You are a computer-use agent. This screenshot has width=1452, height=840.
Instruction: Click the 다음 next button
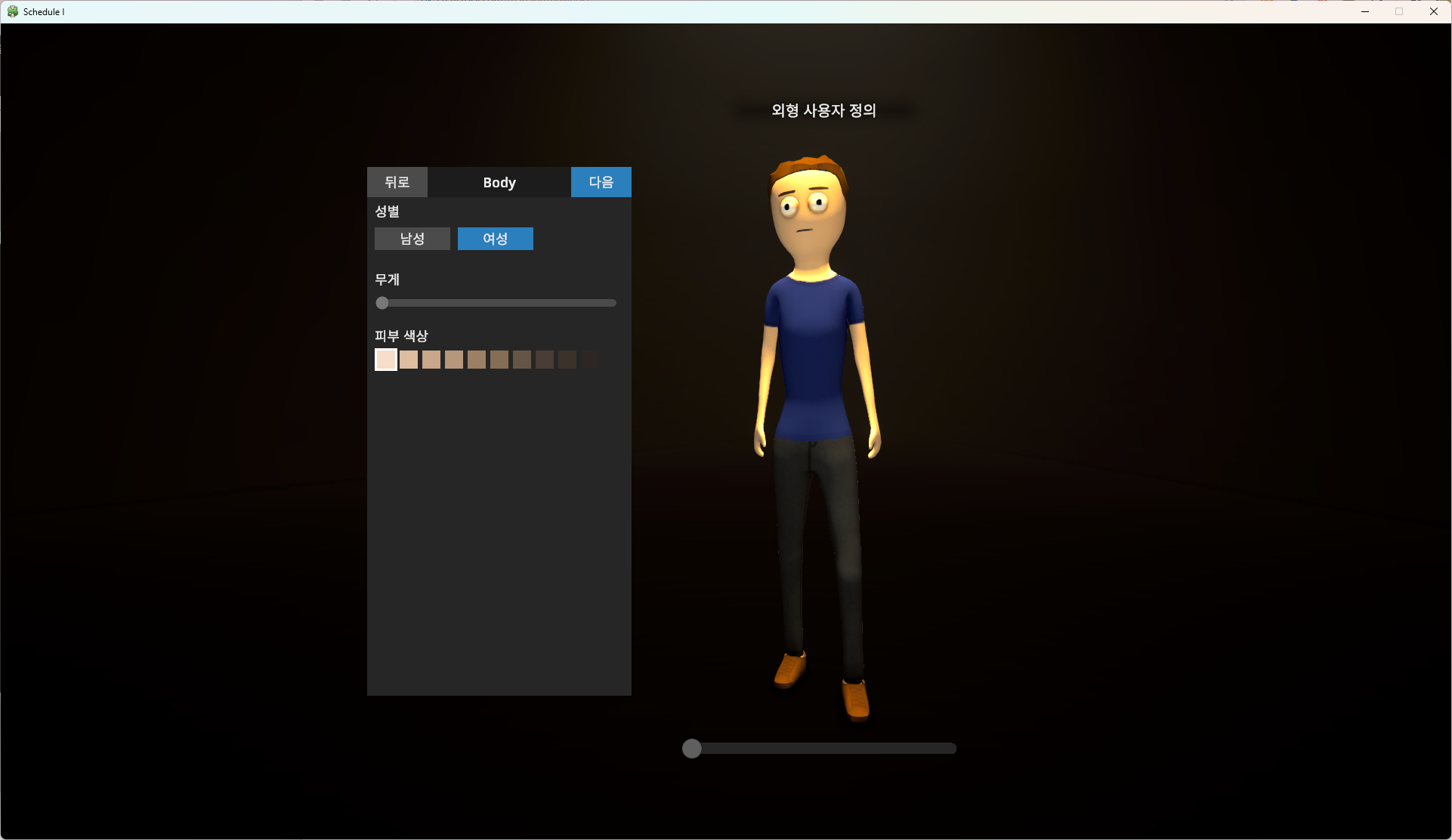point(601,182)
